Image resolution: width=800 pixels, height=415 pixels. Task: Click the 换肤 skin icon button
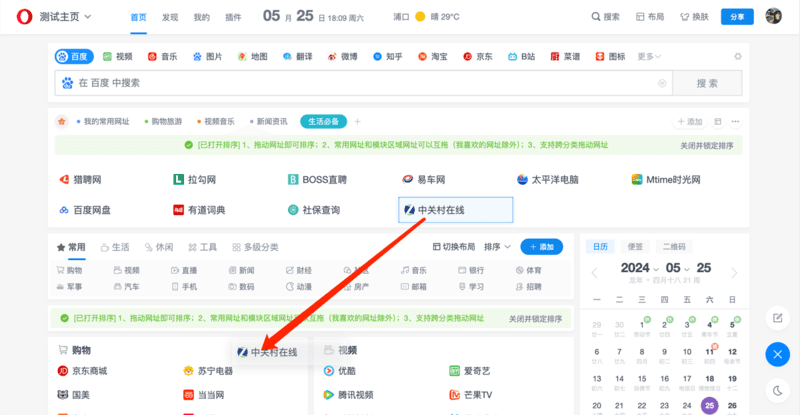694,17
